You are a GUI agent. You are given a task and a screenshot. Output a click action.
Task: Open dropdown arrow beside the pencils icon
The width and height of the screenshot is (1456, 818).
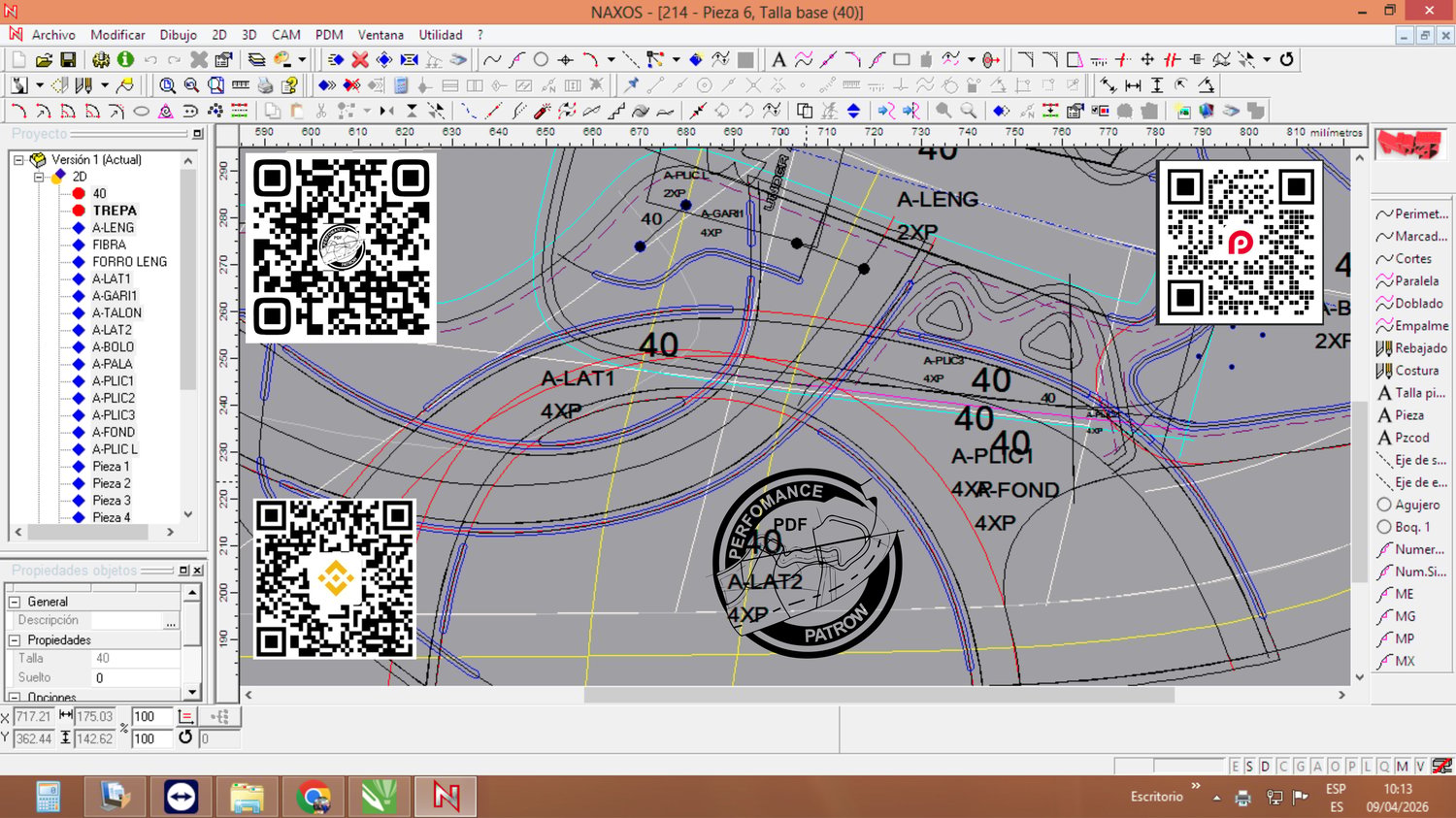click(x=105, y=85)
